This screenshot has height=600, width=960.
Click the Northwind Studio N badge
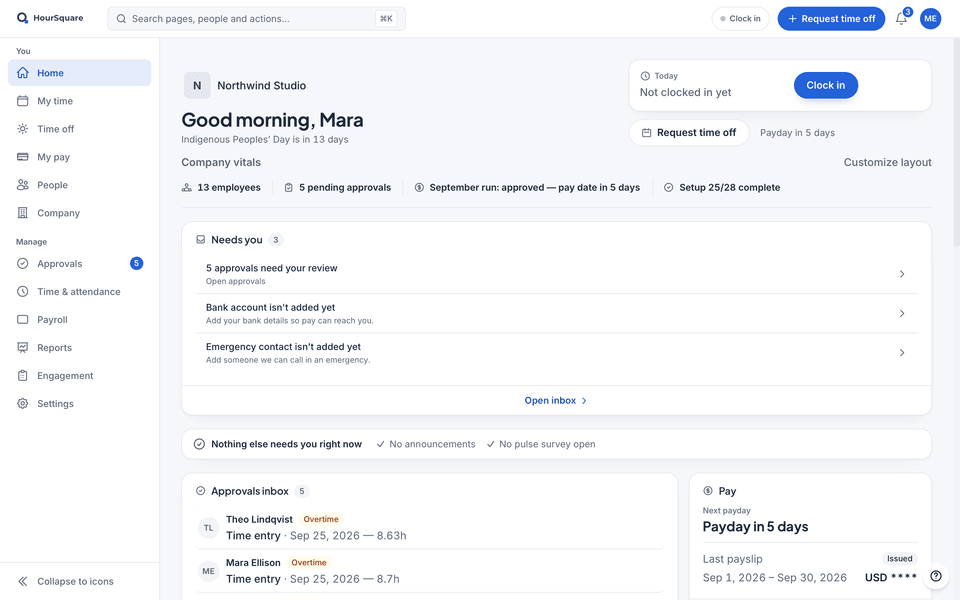click(197, 86)
